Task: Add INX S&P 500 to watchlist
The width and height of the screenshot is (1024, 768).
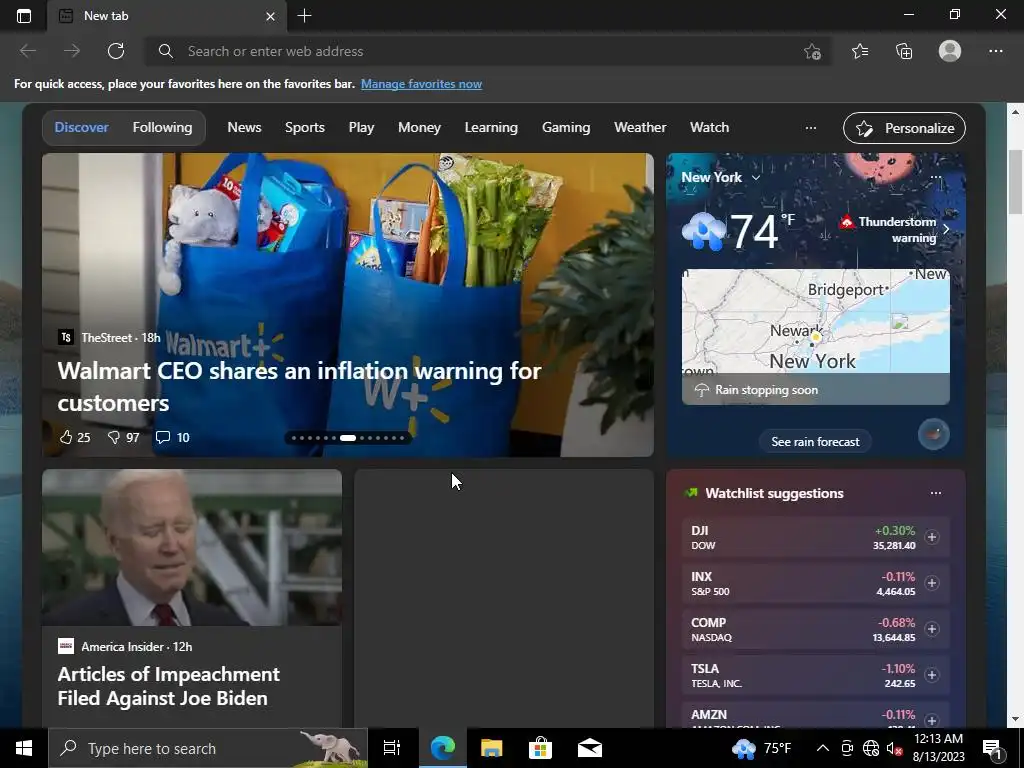Action: coord(932,583)
